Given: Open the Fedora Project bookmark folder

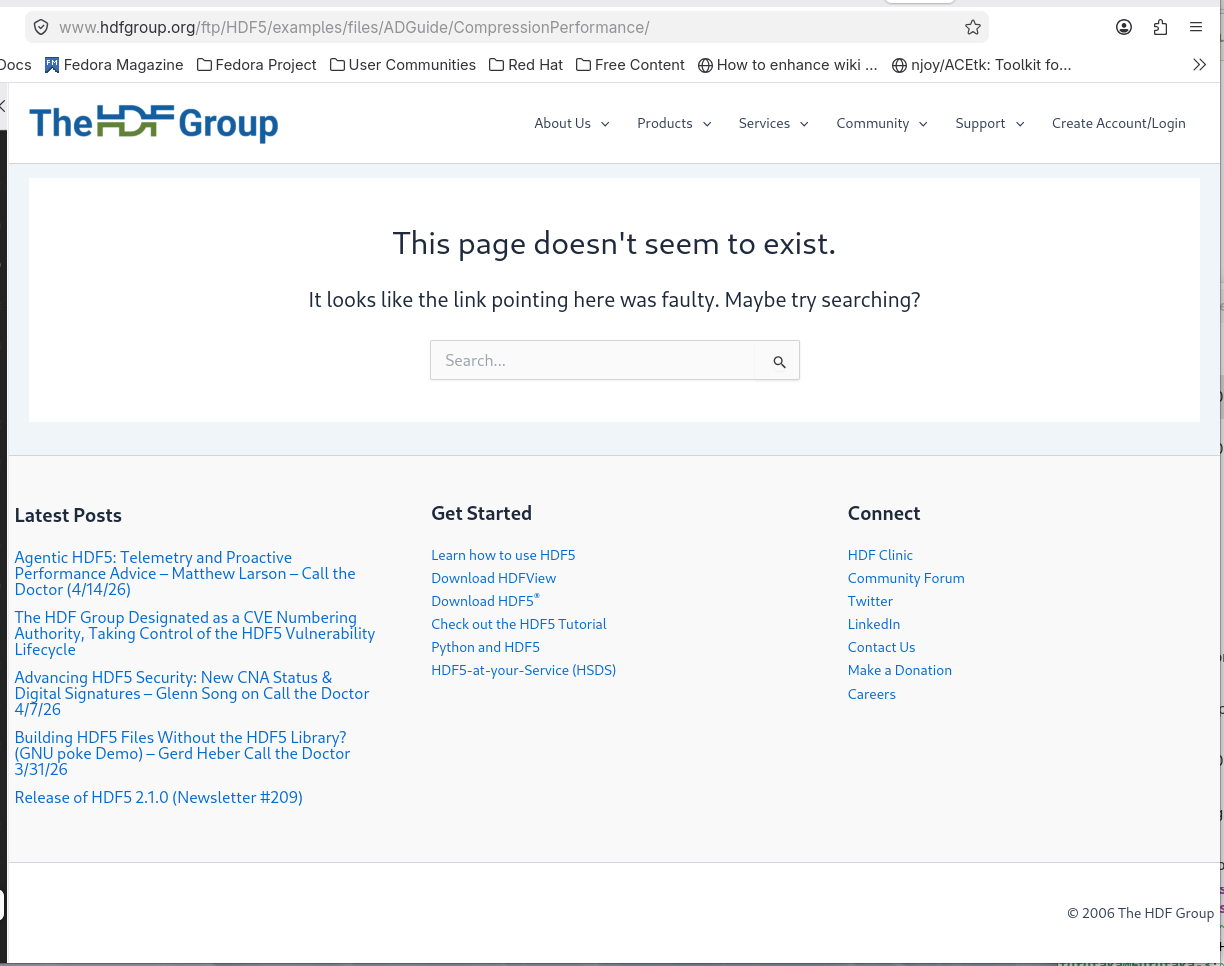Looking at the screenshot, I should [x=257, y=65].
